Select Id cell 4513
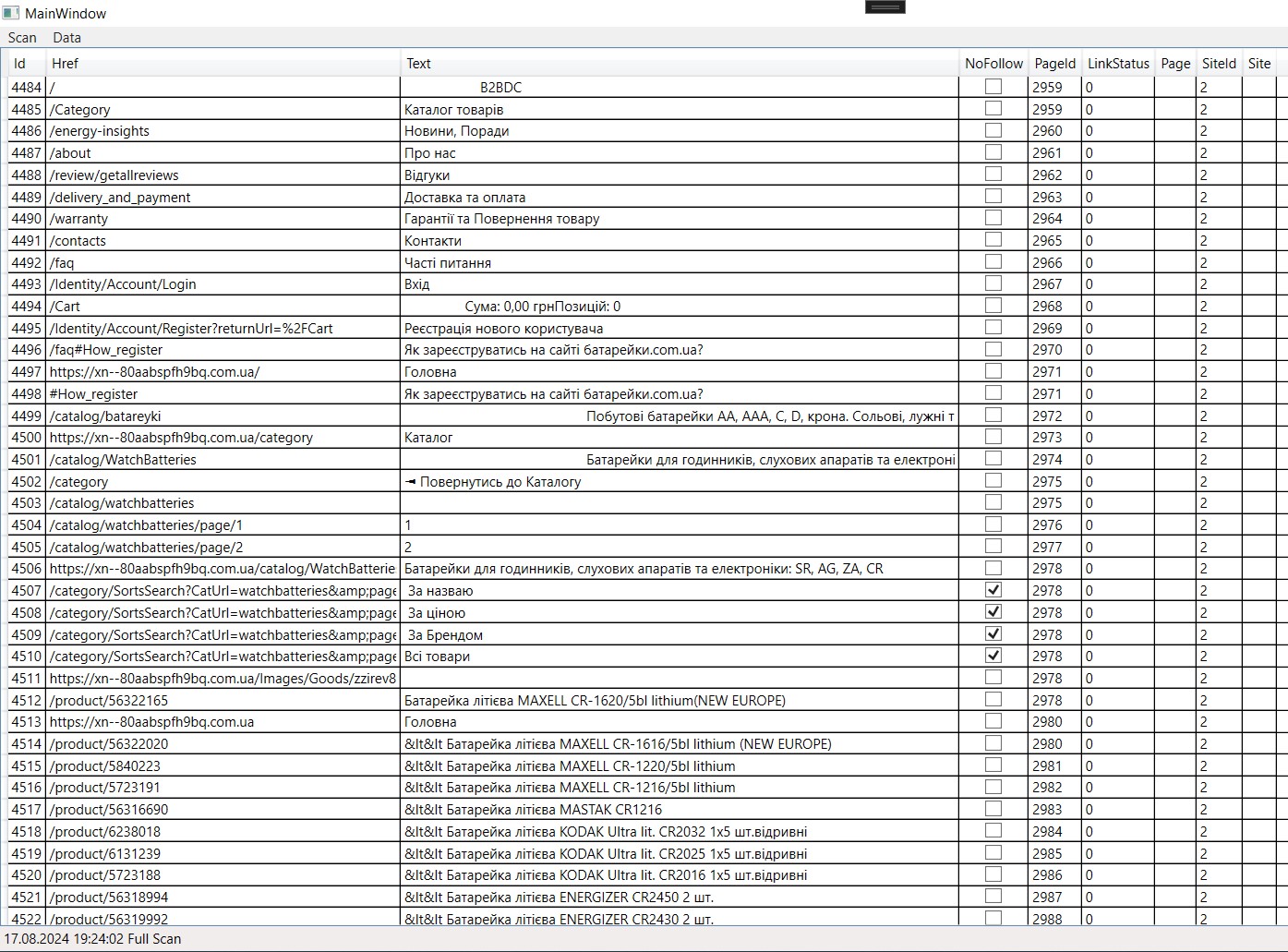This screenshot has width=1288, height=952. click(x=27, y=722)
